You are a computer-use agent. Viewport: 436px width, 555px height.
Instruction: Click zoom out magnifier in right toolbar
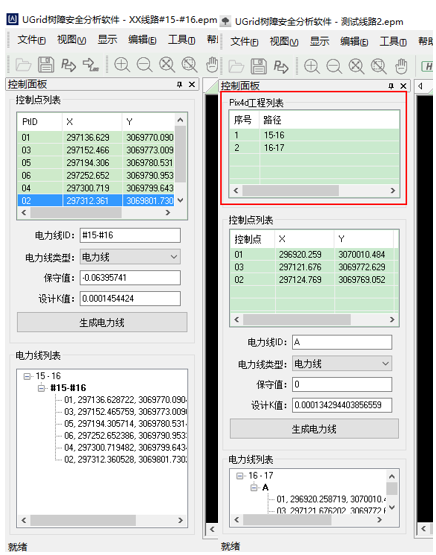coord(334,66)
